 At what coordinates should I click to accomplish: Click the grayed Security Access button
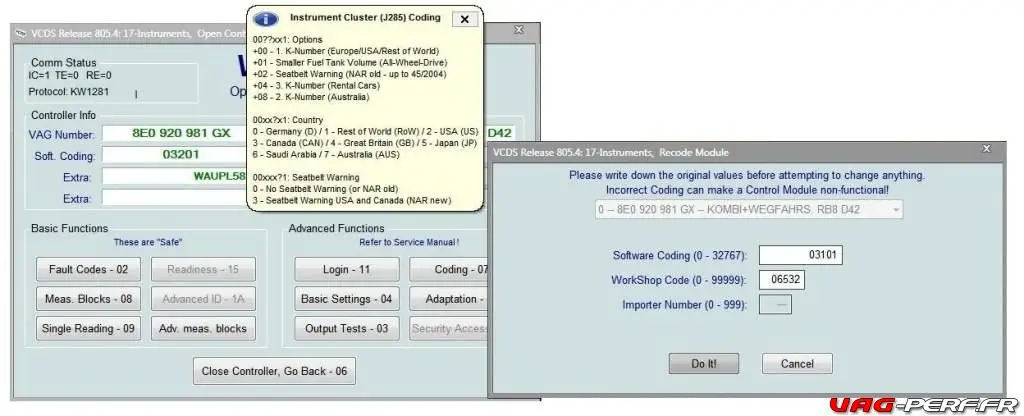449,328
